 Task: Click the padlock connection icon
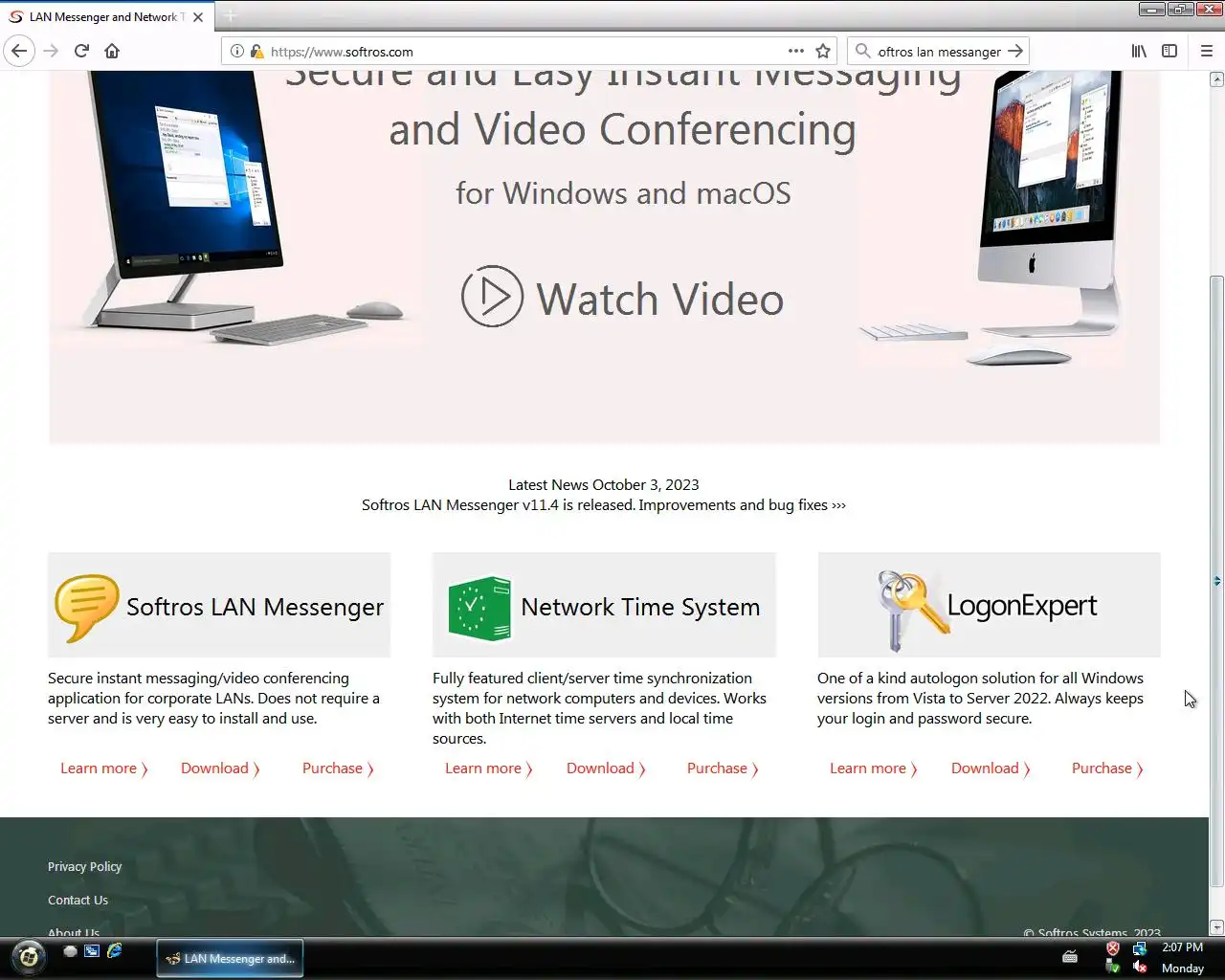256,52
